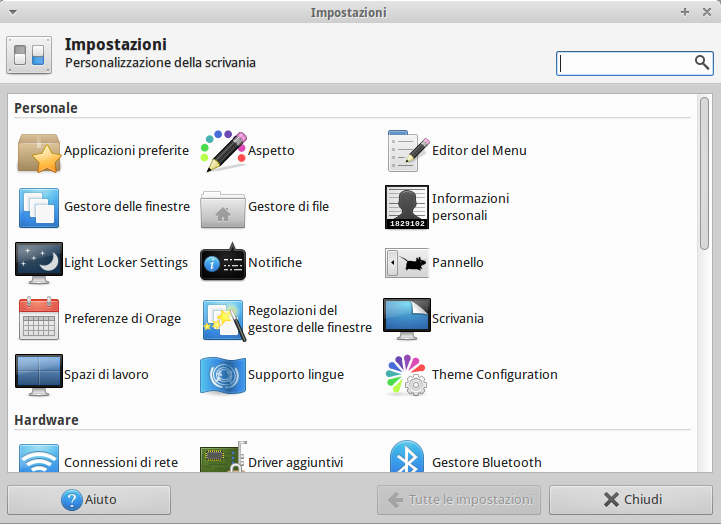Open Light Locker Settings moon icon
Image resolution: width=721 pixels, height=524 pixels.
pyautogui.click(x=39, y=263)
